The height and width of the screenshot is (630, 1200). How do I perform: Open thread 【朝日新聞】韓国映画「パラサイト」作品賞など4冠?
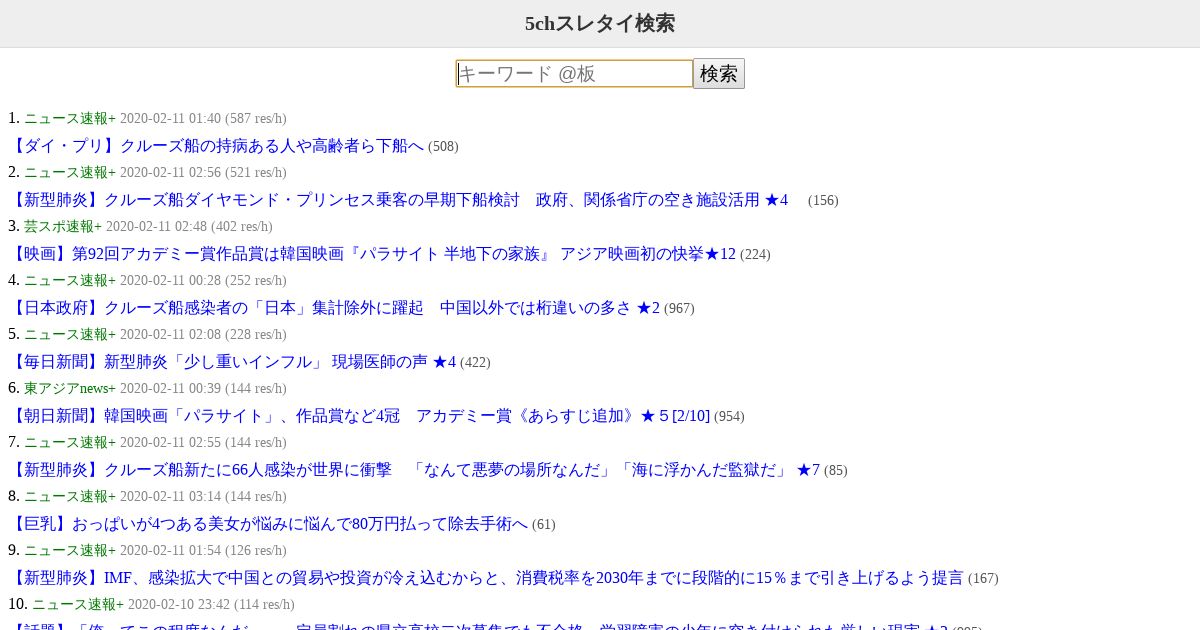click(x=359, y=416)
